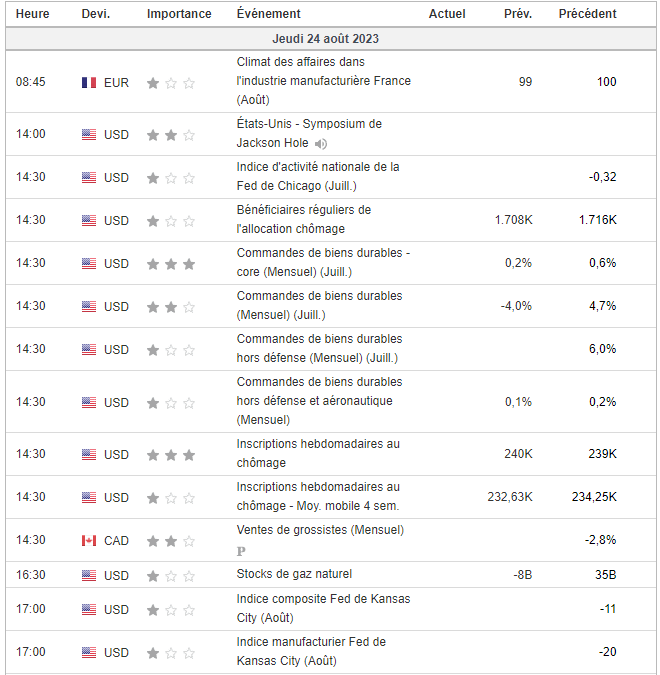Image resolution: width=660 pixels, height=675 pixels.
Task: Click the Canadian flag in the CAD row
Action: click(89, 541)
